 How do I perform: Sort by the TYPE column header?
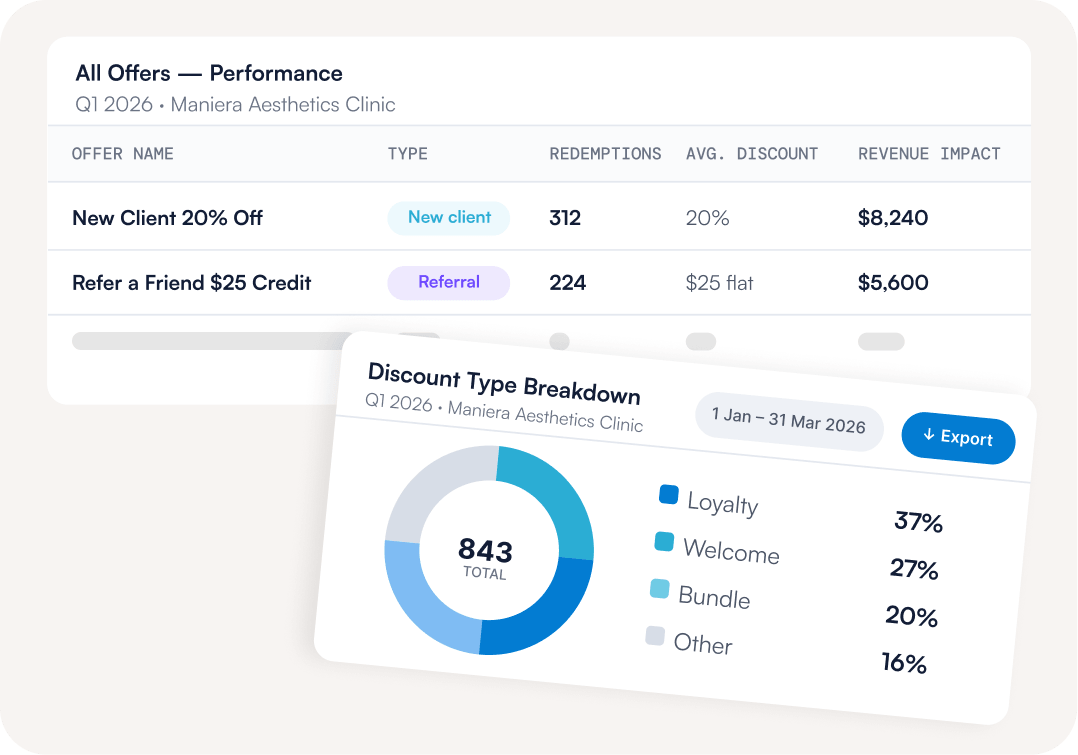[408, 153]
